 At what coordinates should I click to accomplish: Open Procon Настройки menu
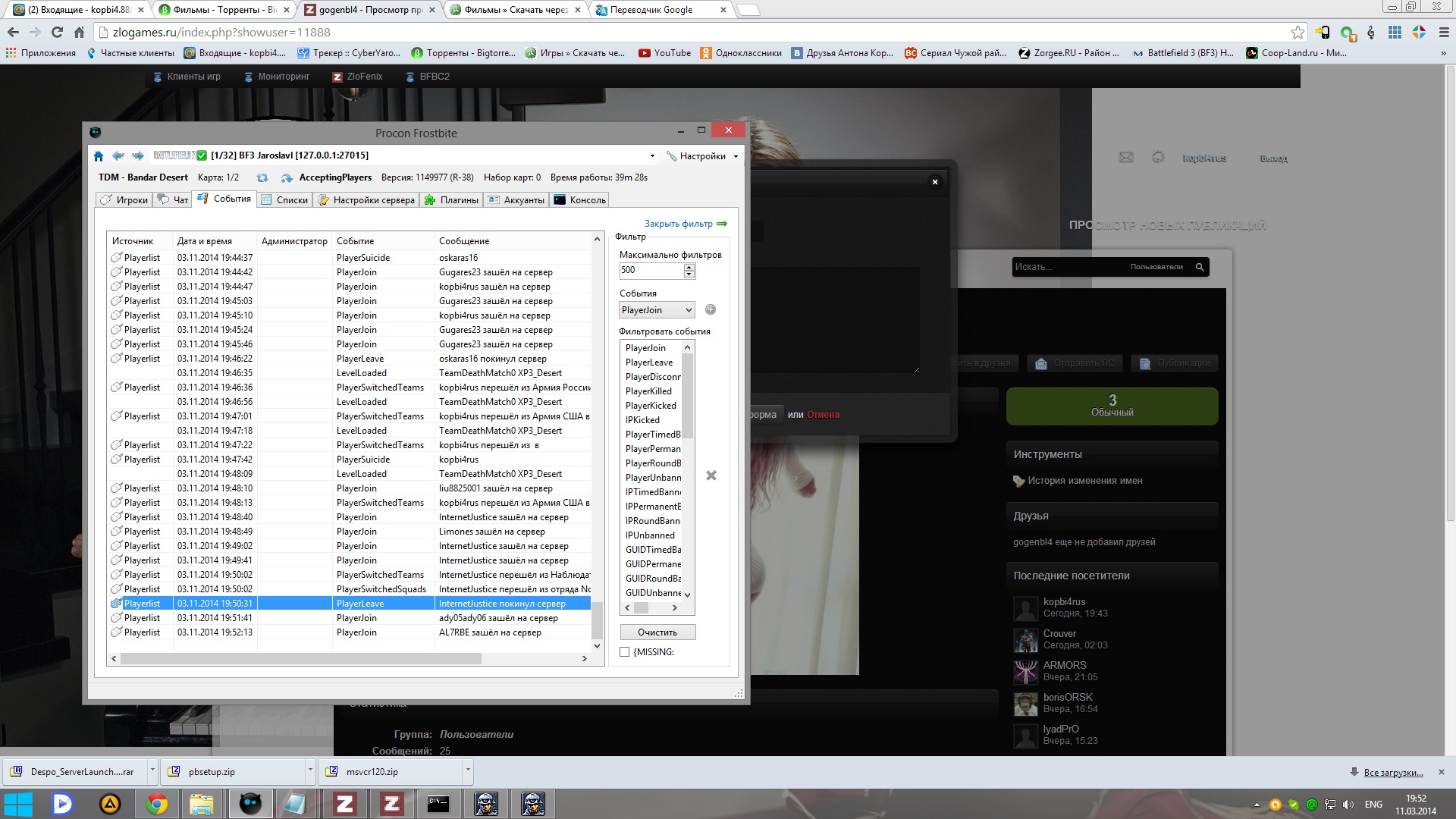(702, 156)
